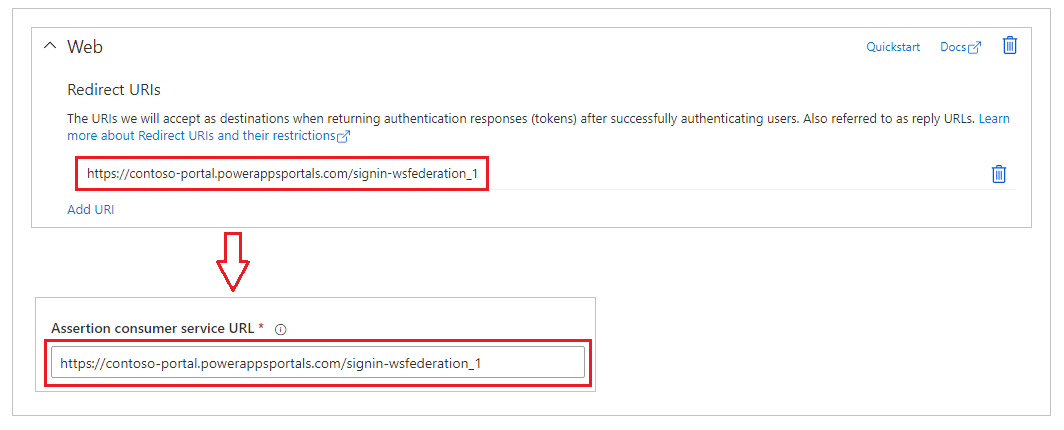1064x430 pixels.
Task: Open the Quickstart link
Action: pos(893,47)
